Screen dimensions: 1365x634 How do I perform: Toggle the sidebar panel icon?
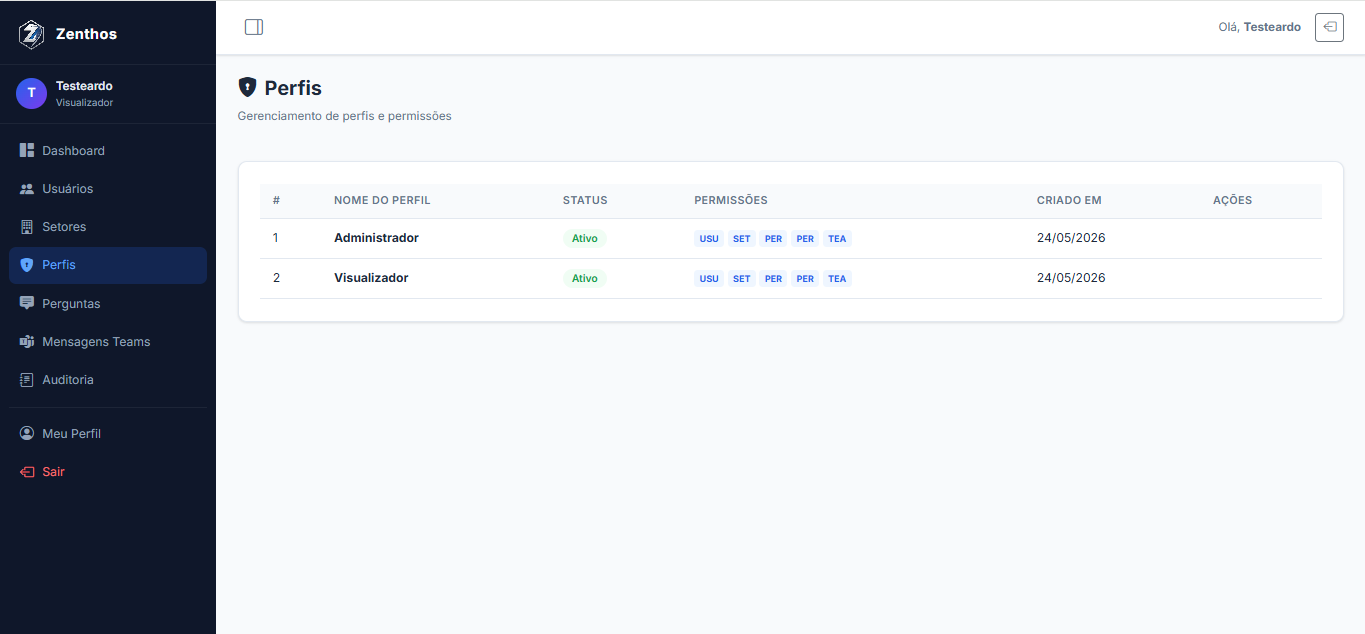point(254,27)
